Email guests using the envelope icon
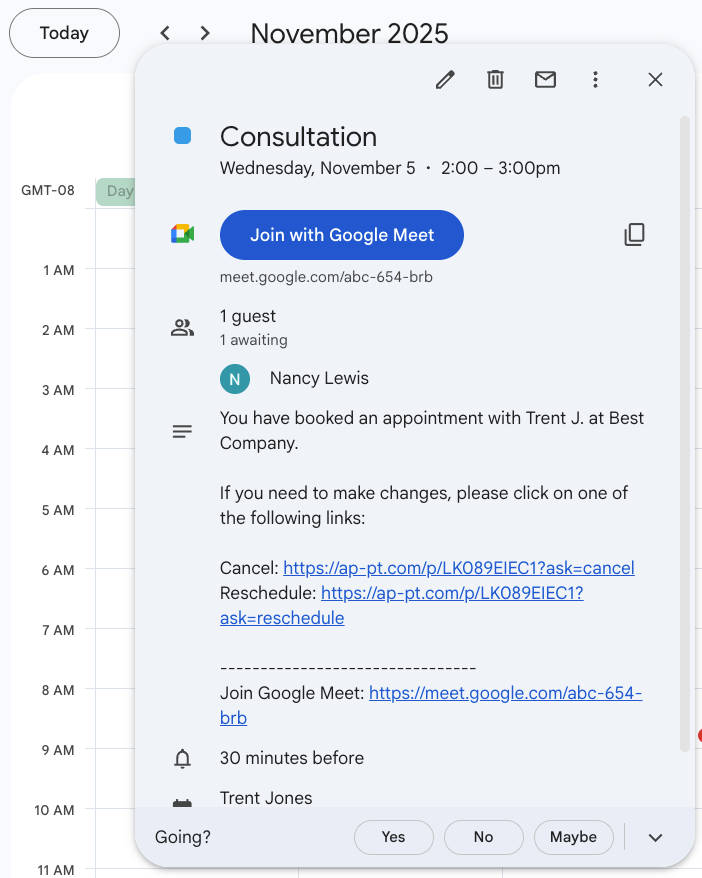Image resolution: width=702 pixels, height=878 pixels. (x=545, y=79)
